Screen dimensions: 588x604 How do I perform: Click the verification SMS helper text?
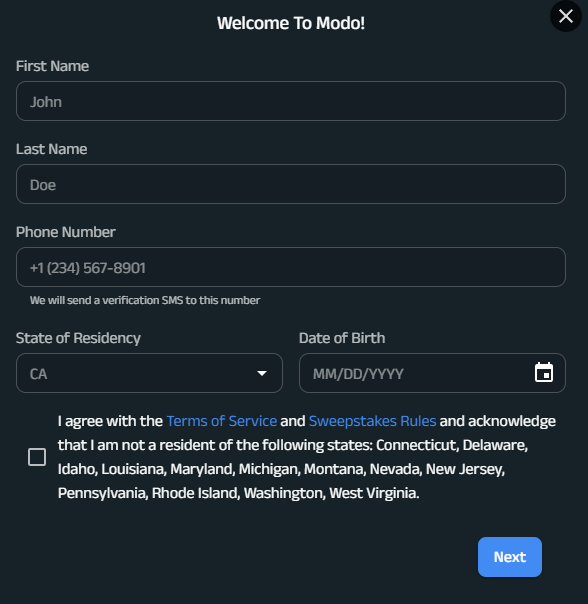145,300
